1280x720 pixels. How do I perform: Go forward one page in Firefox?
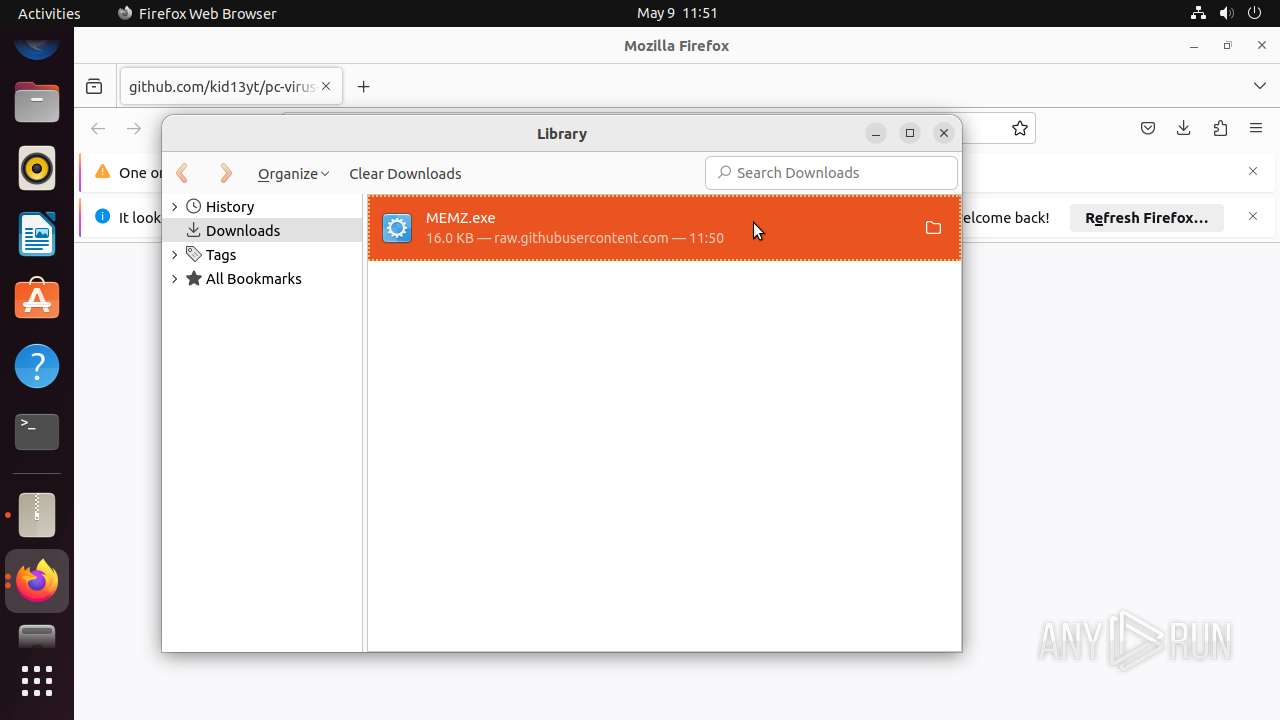click(134, 128)
